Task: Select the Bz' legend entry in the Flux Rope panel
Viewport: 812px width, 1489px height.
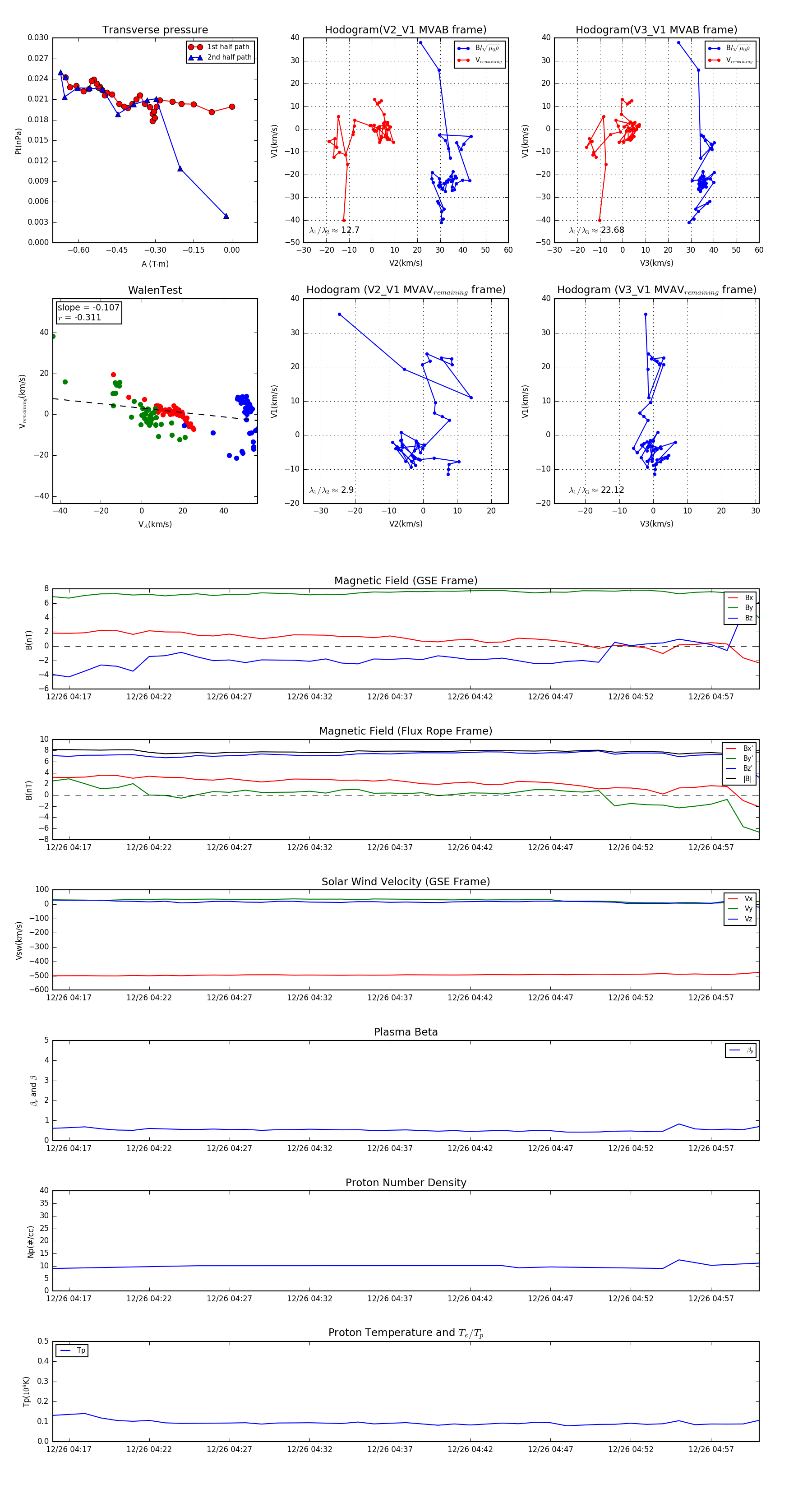Action: click(740, 768)
